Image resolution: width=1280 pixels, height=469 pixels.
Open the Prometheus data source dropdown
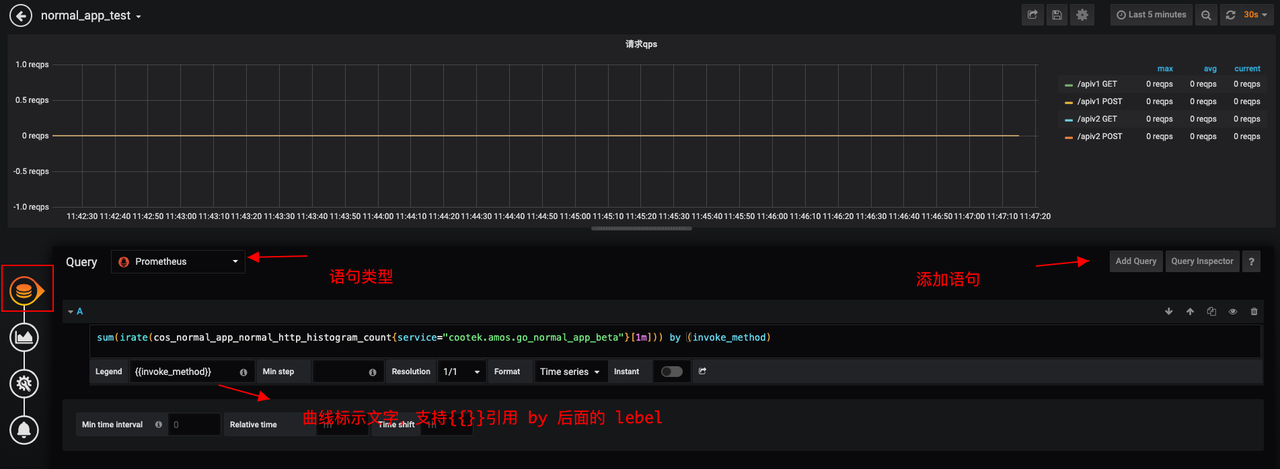[178, 262]
